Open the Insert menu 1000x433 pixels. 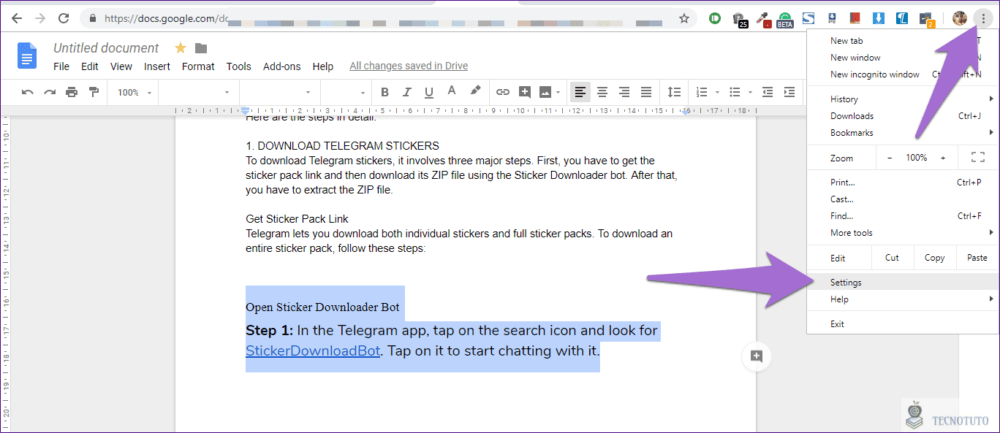pyautogui.click(x=157, y=66)
